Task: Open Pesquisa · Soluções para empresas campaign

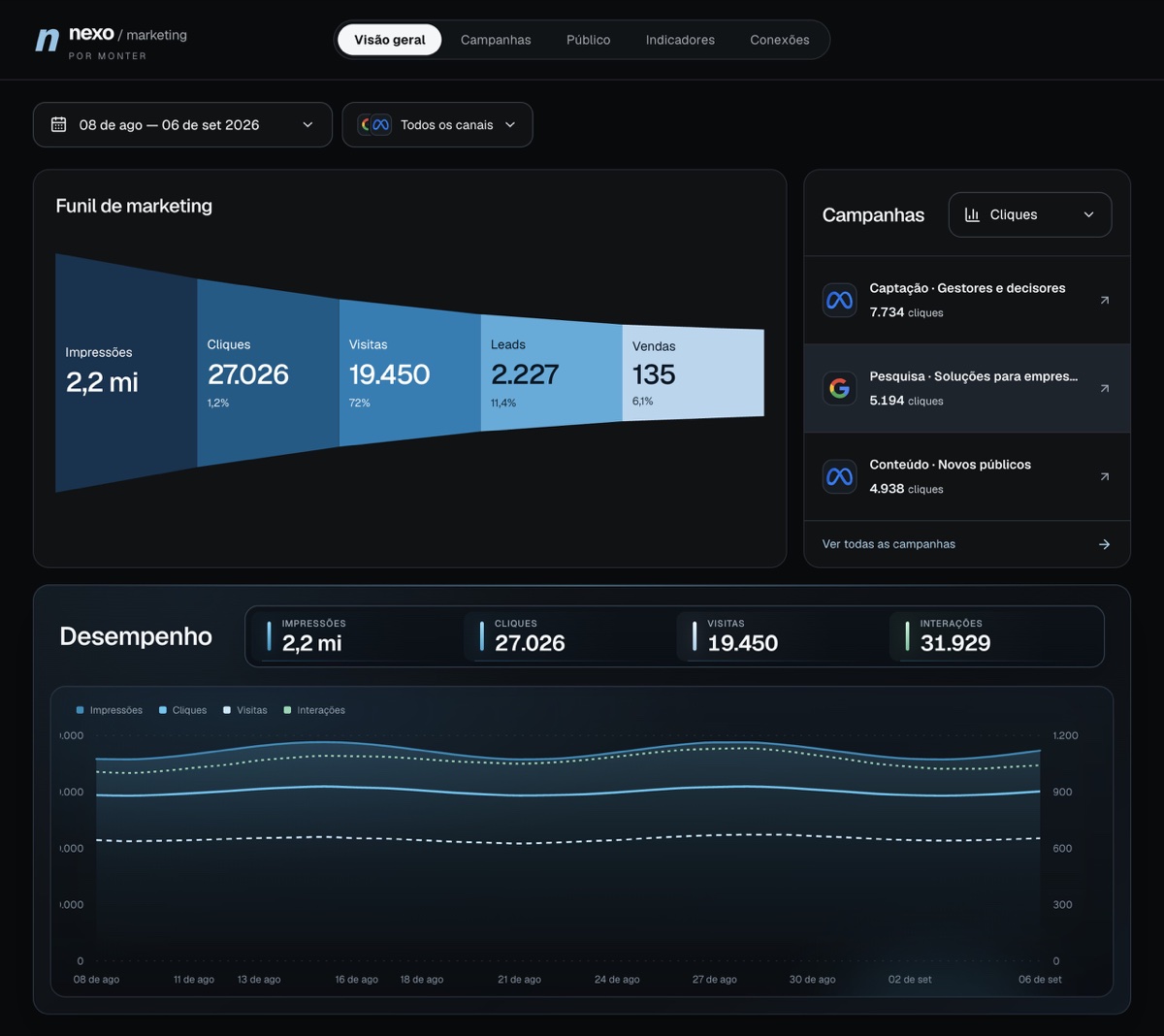Action: [967, 388]
